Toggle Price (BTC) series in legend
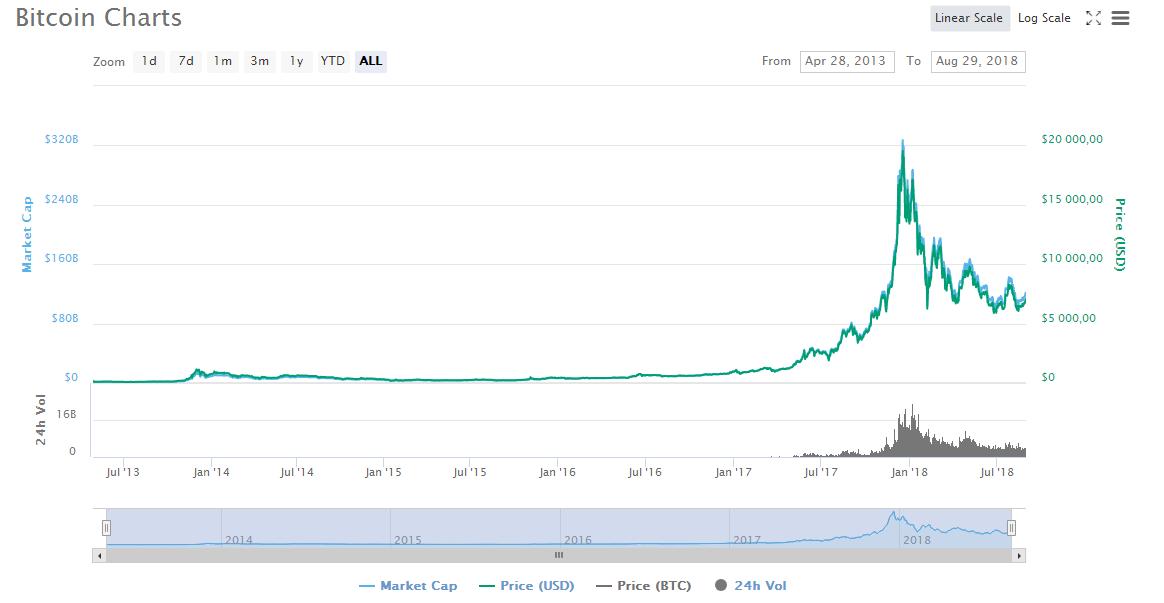Image resolution: width=1164 pixels, height=603 pixels. tap(644, 586)
